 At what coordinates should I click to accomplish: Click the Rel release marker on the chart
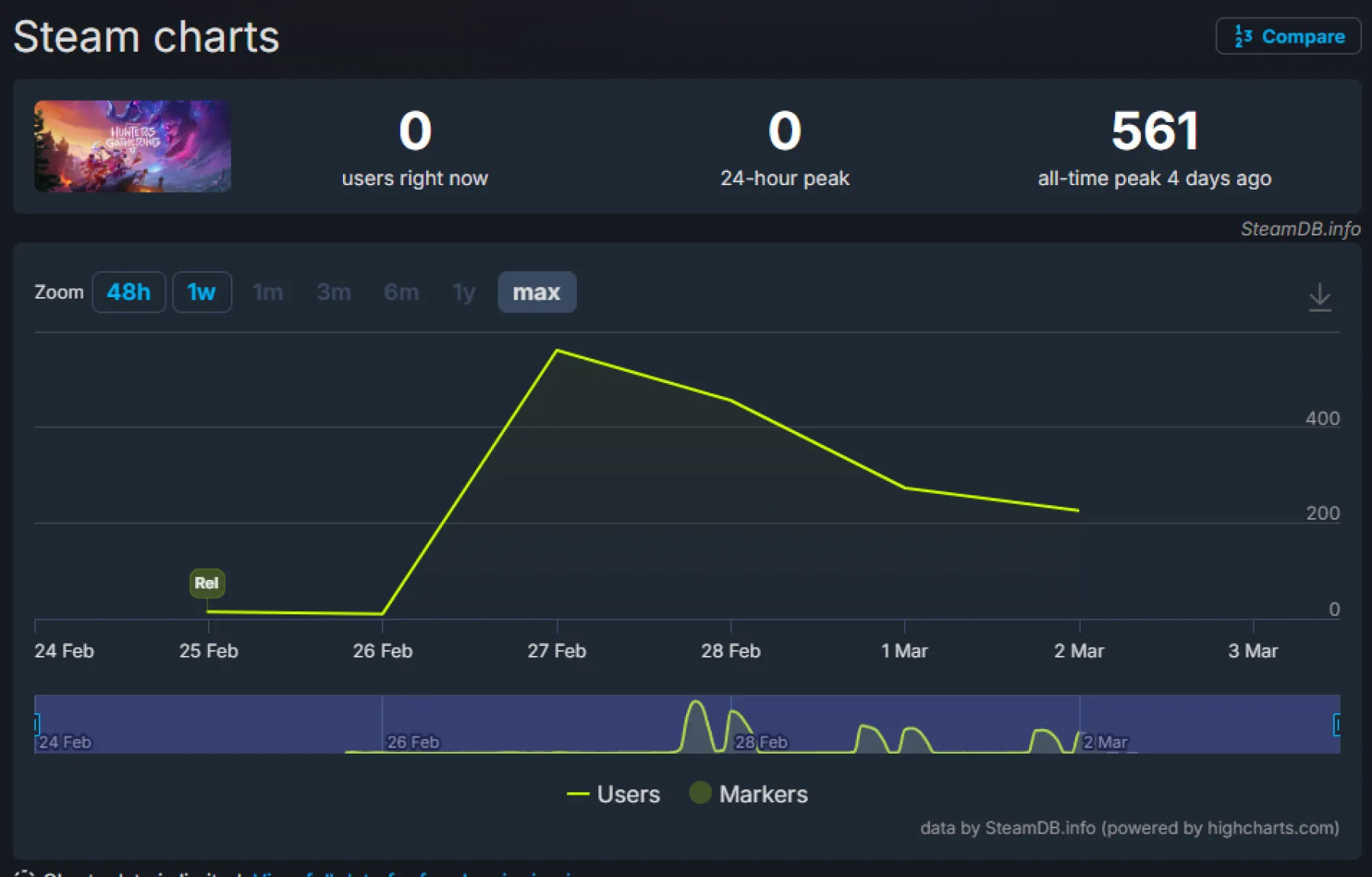pyautogui.click(x=207, y=584)
